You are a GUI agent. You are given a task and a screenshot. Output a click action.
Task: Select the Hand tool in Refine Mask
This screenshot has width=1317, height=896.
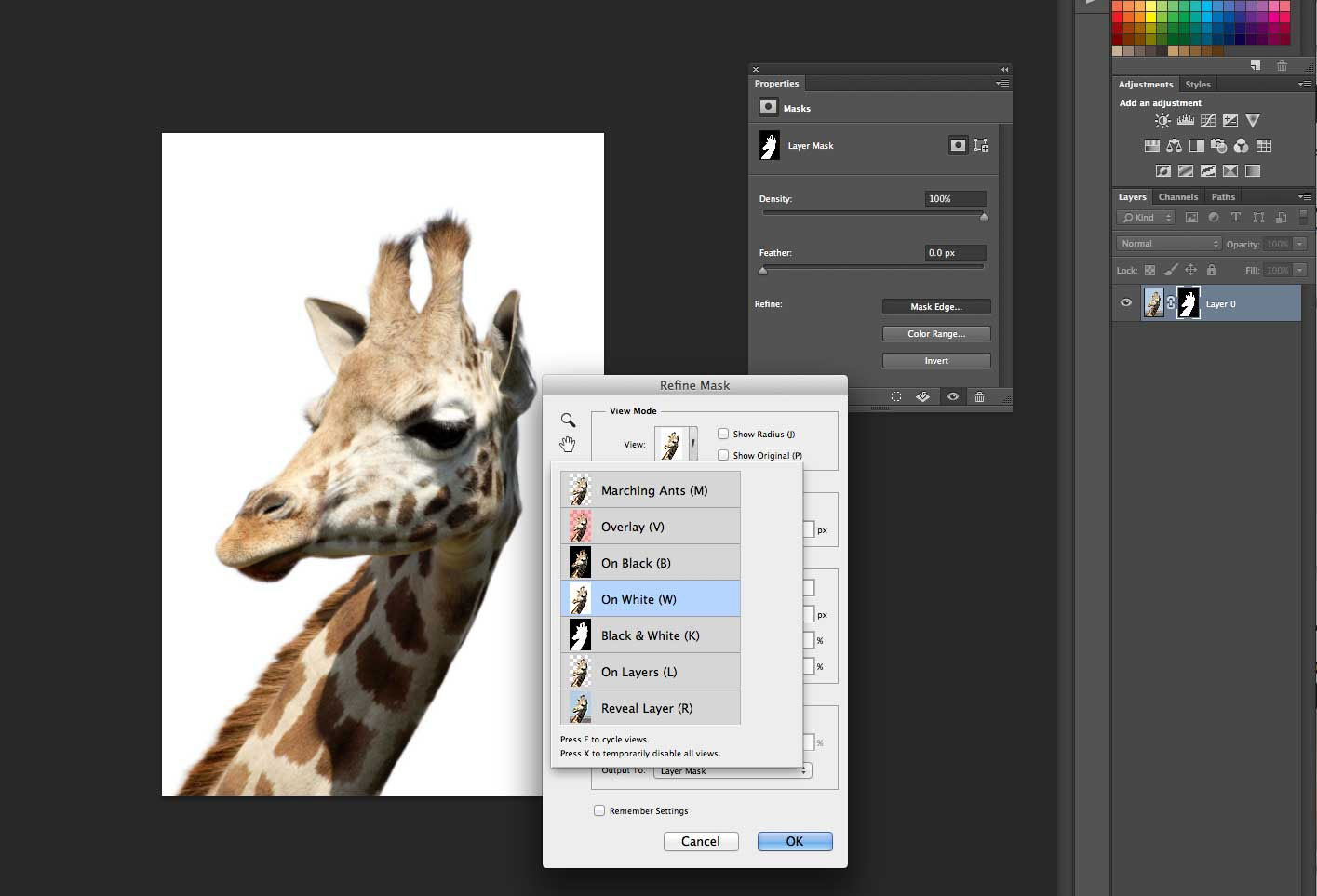click(568, 444)
